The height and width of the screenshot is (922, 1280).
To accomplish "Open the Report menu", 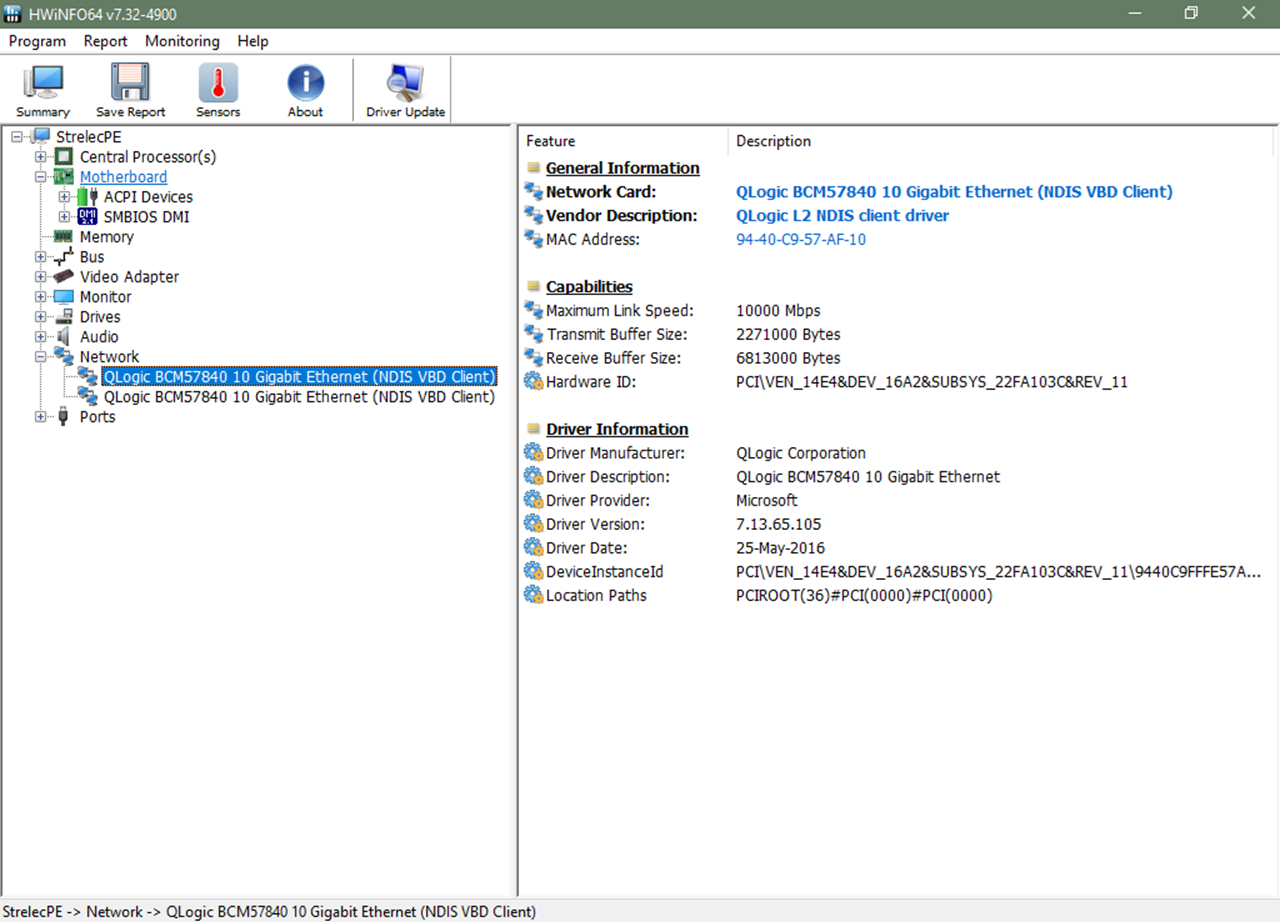I will (x=105, y=41).
